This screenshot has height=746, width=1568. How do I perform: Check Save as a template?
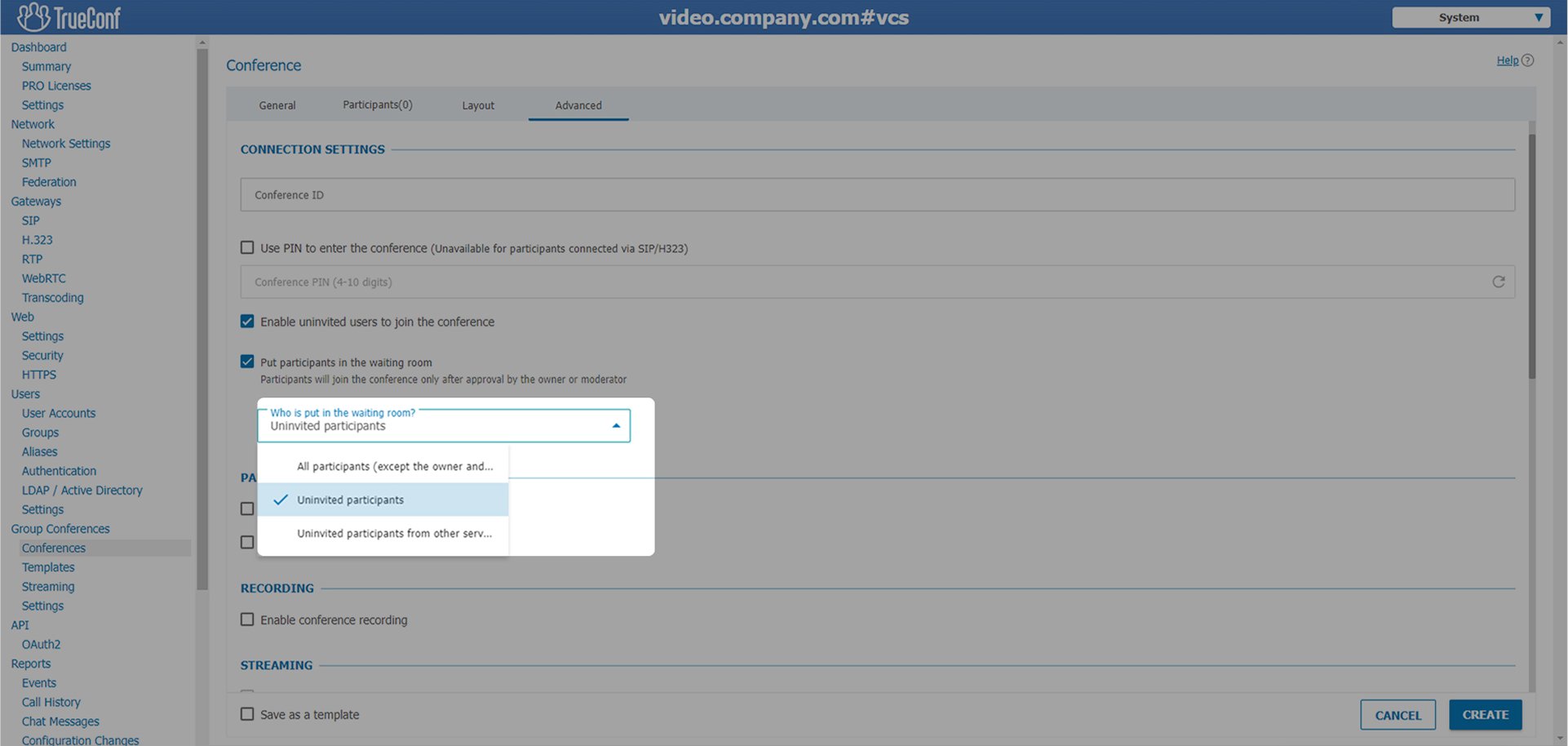(x=247, y=714)
